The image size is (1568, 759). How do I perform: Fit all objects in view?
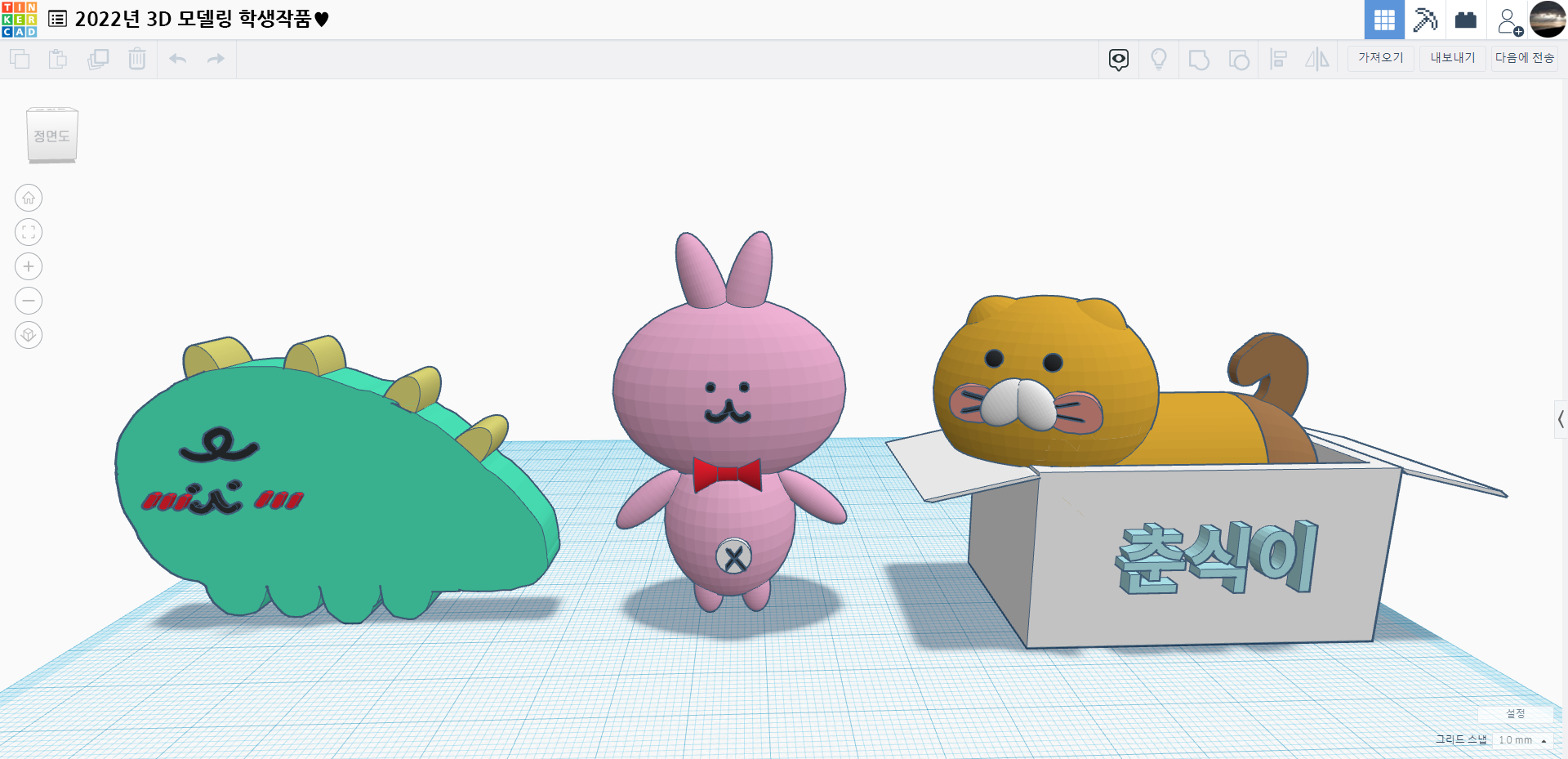pos(29,232)
